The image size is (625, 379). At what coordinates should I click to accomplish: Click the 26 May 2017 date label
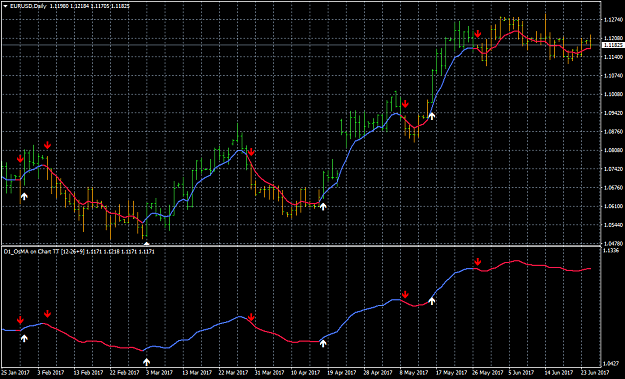point(487,373)
